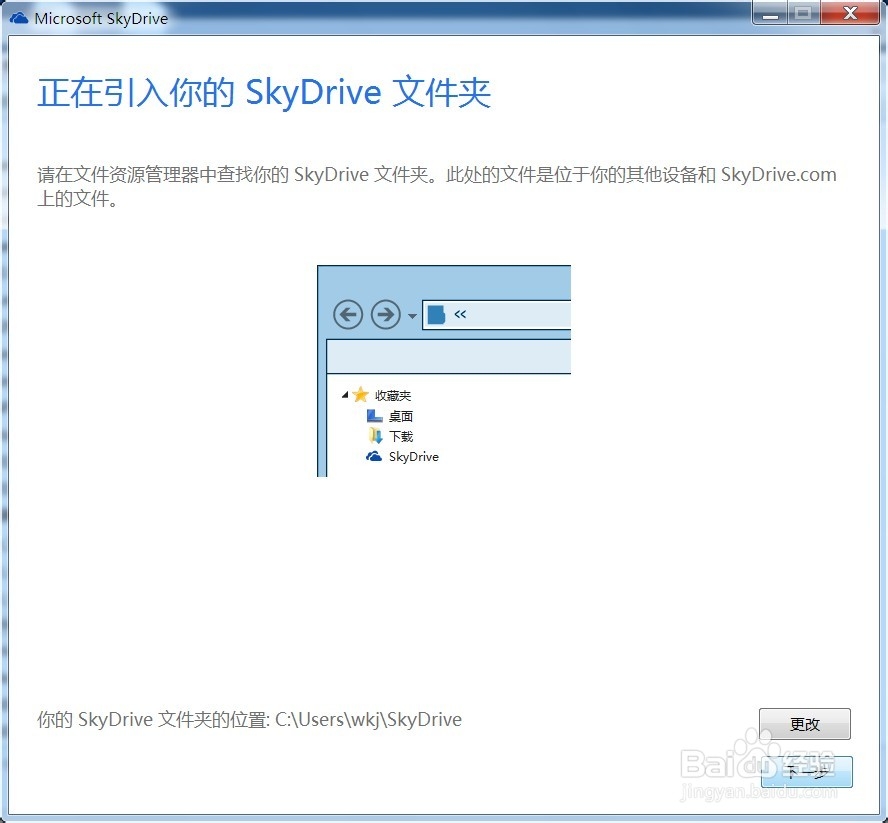Screen dimensions: 888x823
Task: Click the 更改 button to change folder location
Action: pos(804,723)
